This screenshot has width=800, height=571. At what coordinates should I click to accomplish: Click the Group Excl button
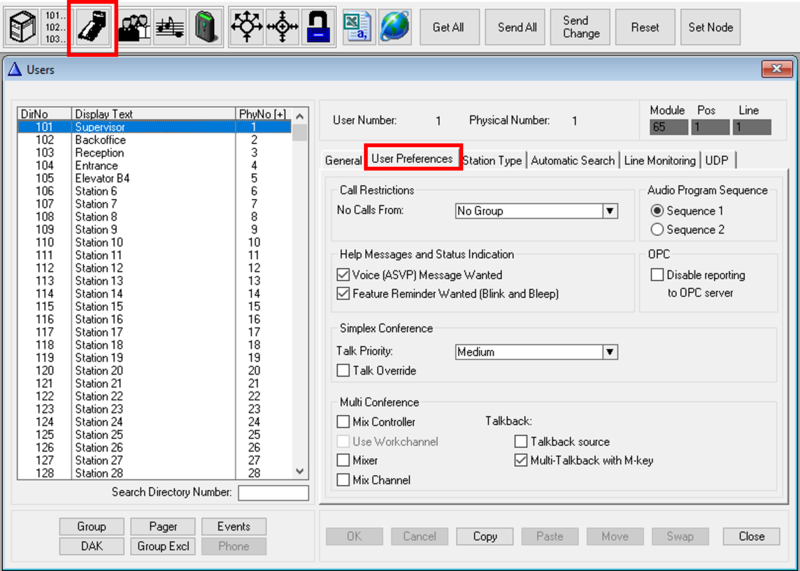tap(163, 546)
